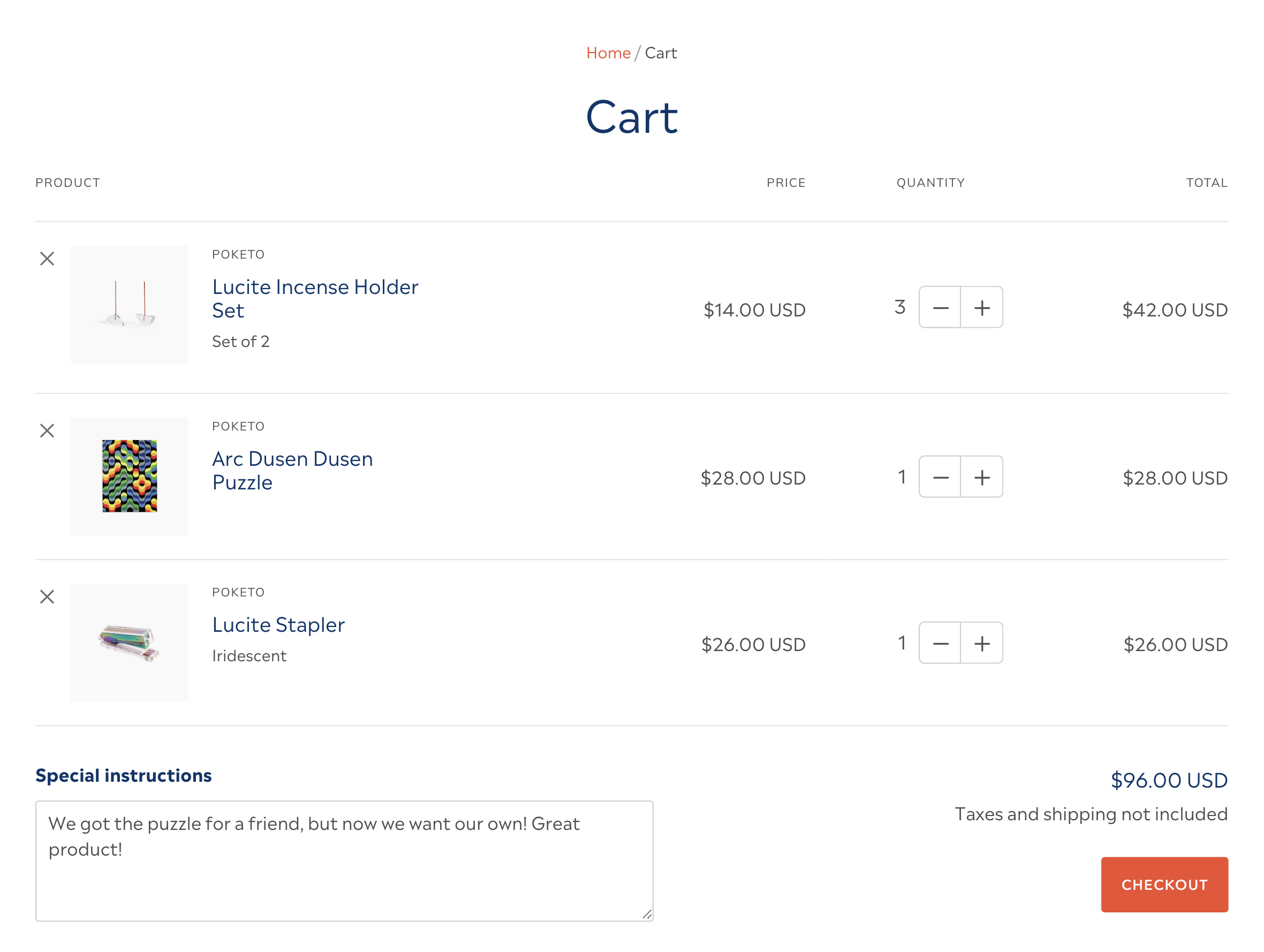
Task: Click the decrement minus icon for Arc Dusen Dusen Puzzle
Action: [940, 477]
